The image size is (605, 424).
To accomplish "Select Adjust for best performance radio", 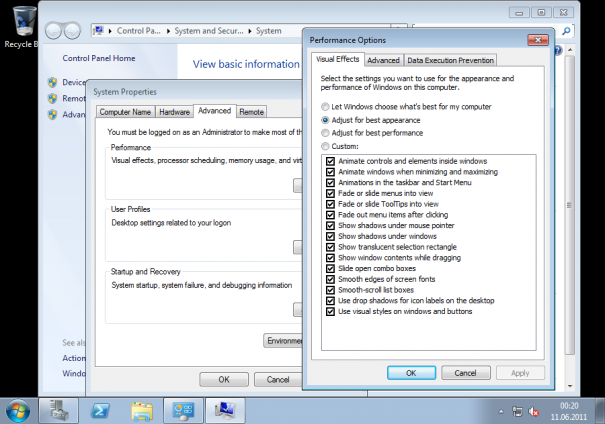I will coord(325,133).
